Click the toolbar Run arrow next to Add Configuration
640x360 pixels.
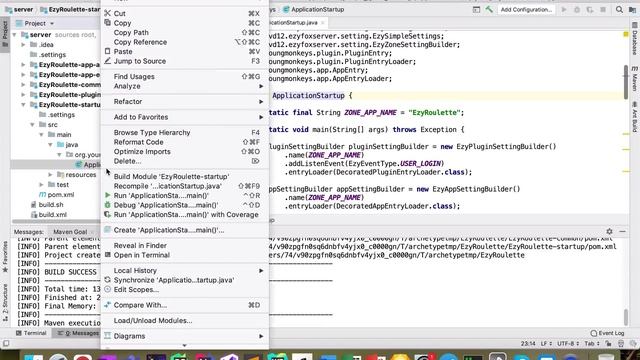pyautogui.click(x=564, y=9)
